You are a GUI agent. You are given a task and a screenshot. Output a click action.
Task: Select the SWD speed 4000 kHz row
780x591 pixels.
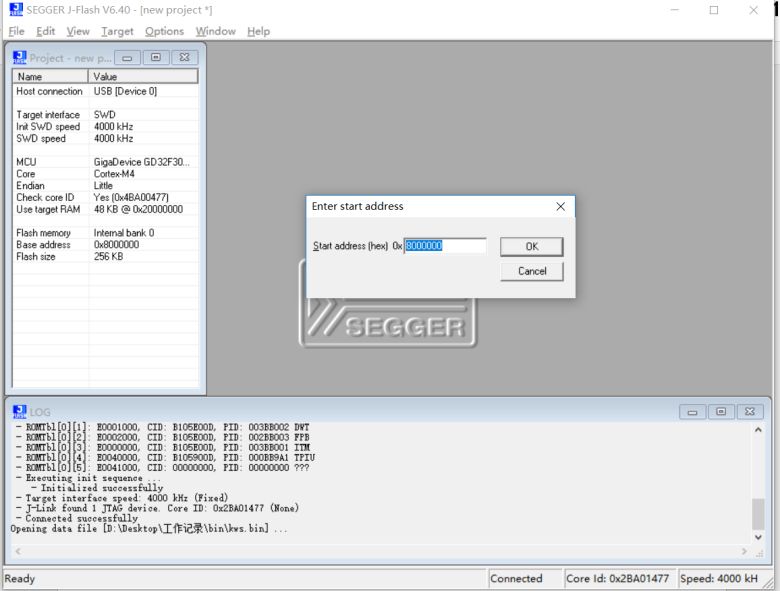pos(105,139)
